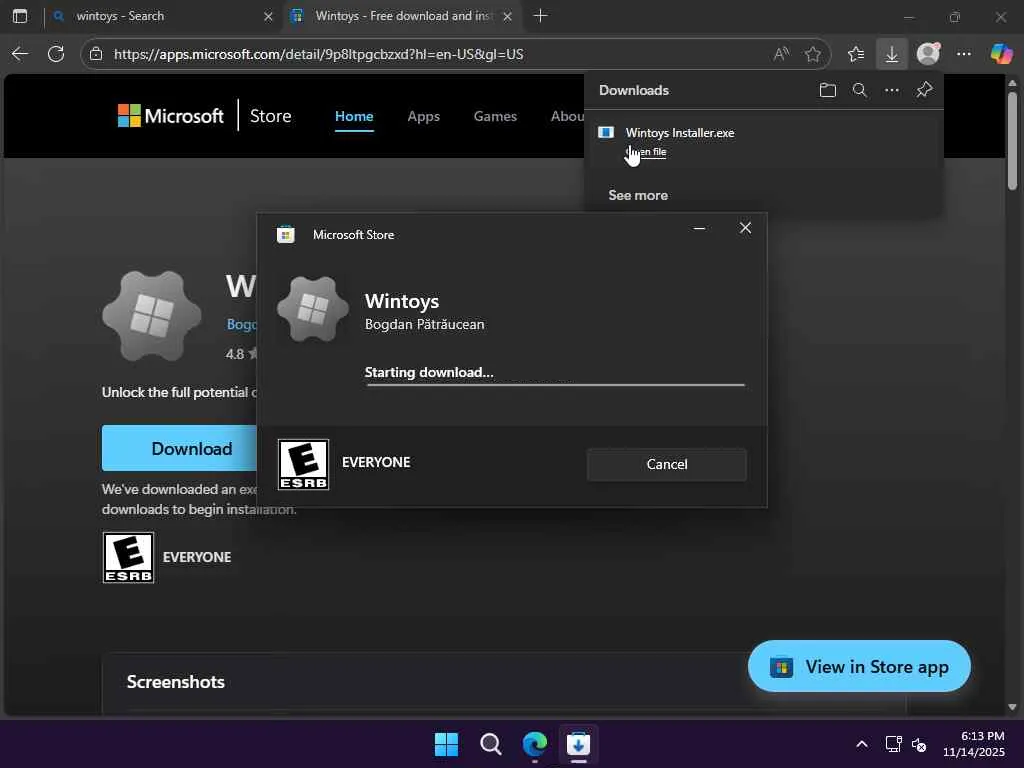Open the Favorites list icon
This screenshot has width=1024, height=768.
click(856, 54)
